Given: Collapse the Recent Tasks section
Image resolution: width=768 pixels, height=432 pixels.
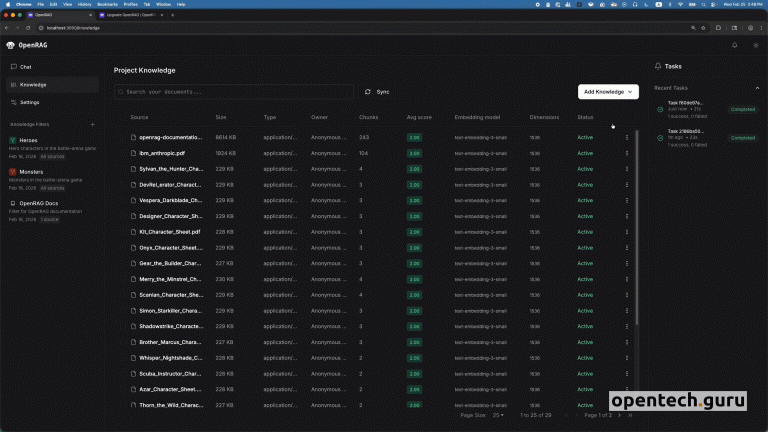Looking at the screenshot, I should click(756, 88).
